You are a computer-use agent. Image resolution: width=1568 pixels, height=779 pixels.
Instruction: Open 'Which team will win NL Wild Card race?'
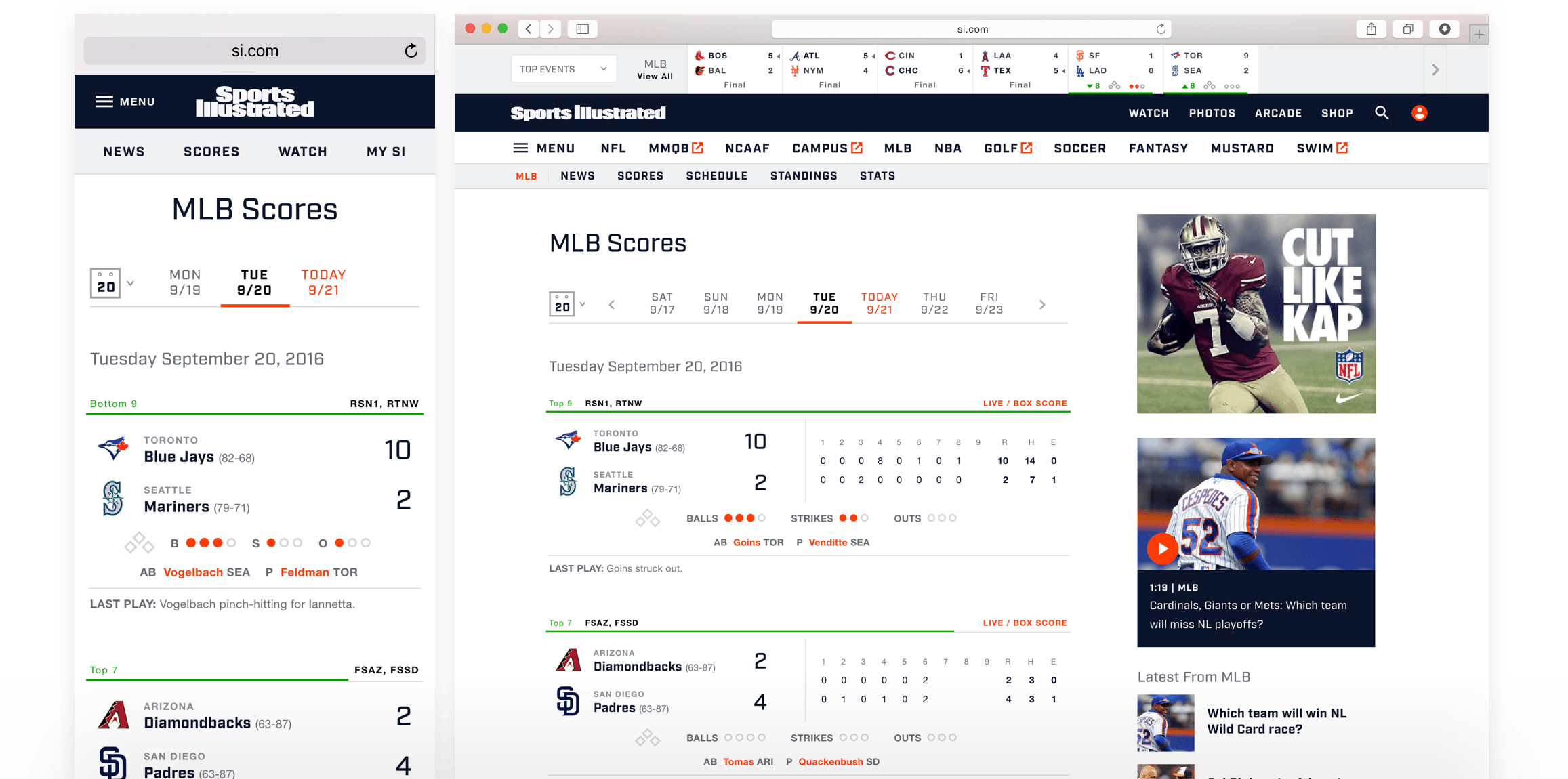tap(1277, 721)
